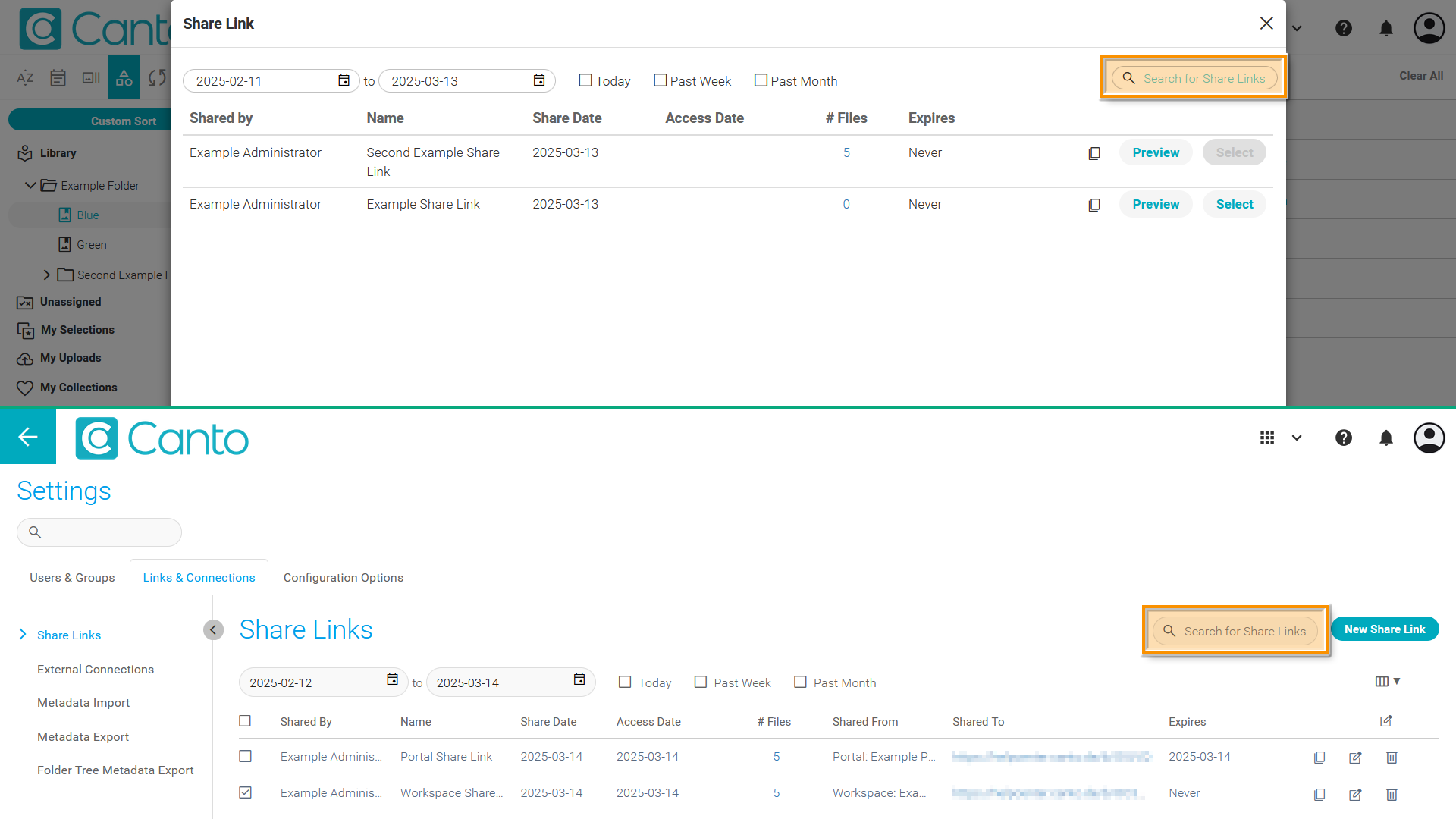Check the Portal Share Link row checkbox
1456x819 pixels.
click(x=245, y=756)
